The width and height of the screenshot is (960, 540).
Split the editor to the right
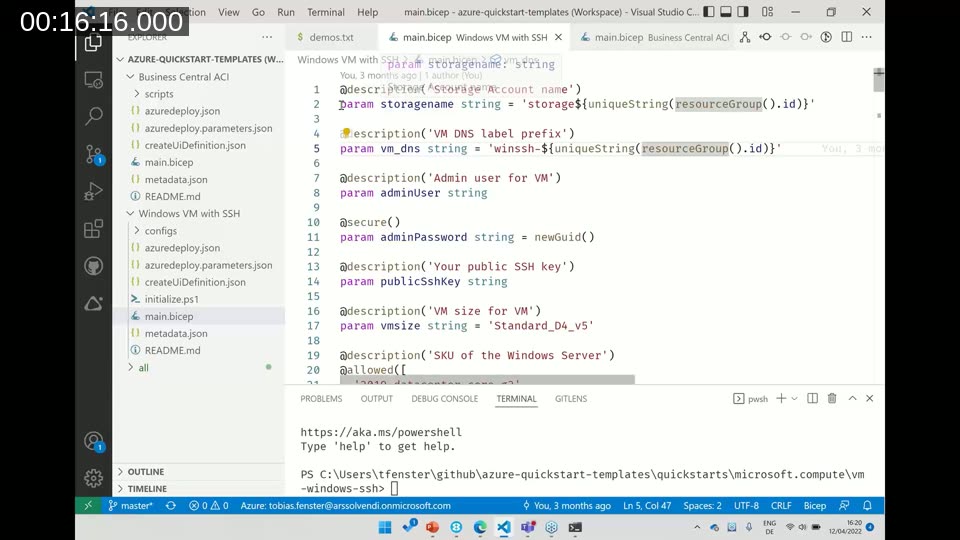click(x=847, y=37)
